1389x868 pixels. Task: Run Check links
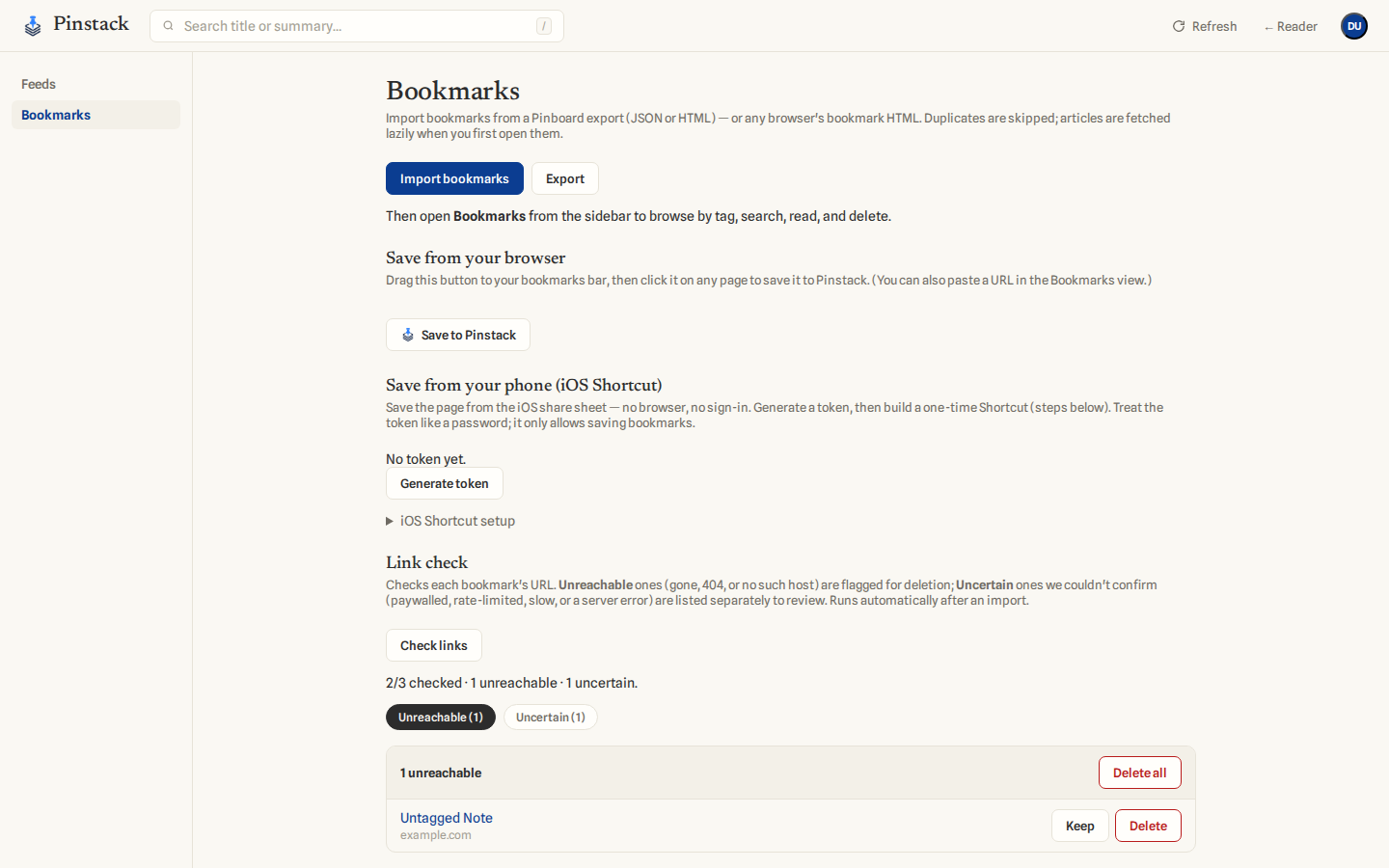[434, 645]
